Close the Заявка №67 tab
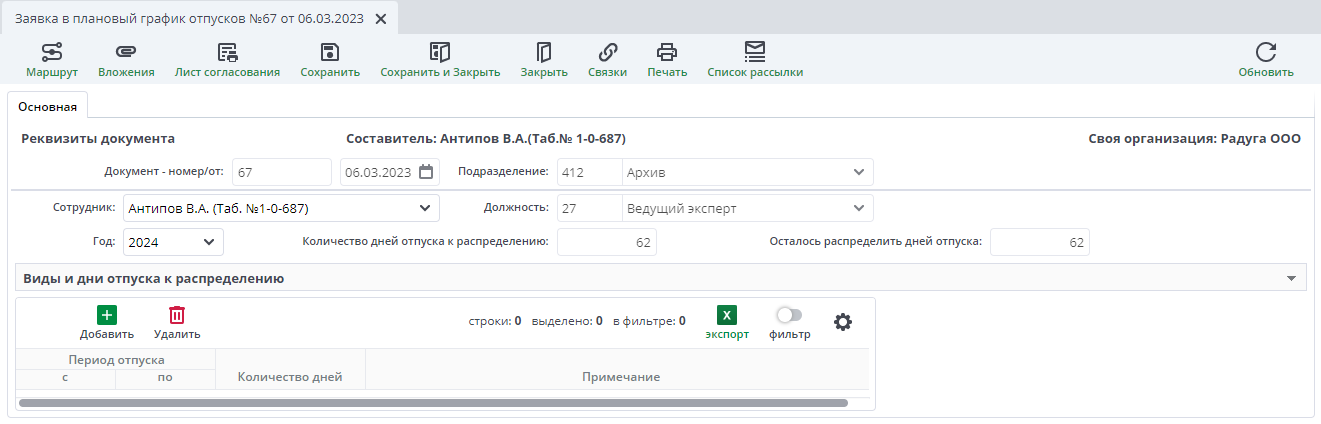Screen dimensions: 1321x424 (x=380, y=18)
